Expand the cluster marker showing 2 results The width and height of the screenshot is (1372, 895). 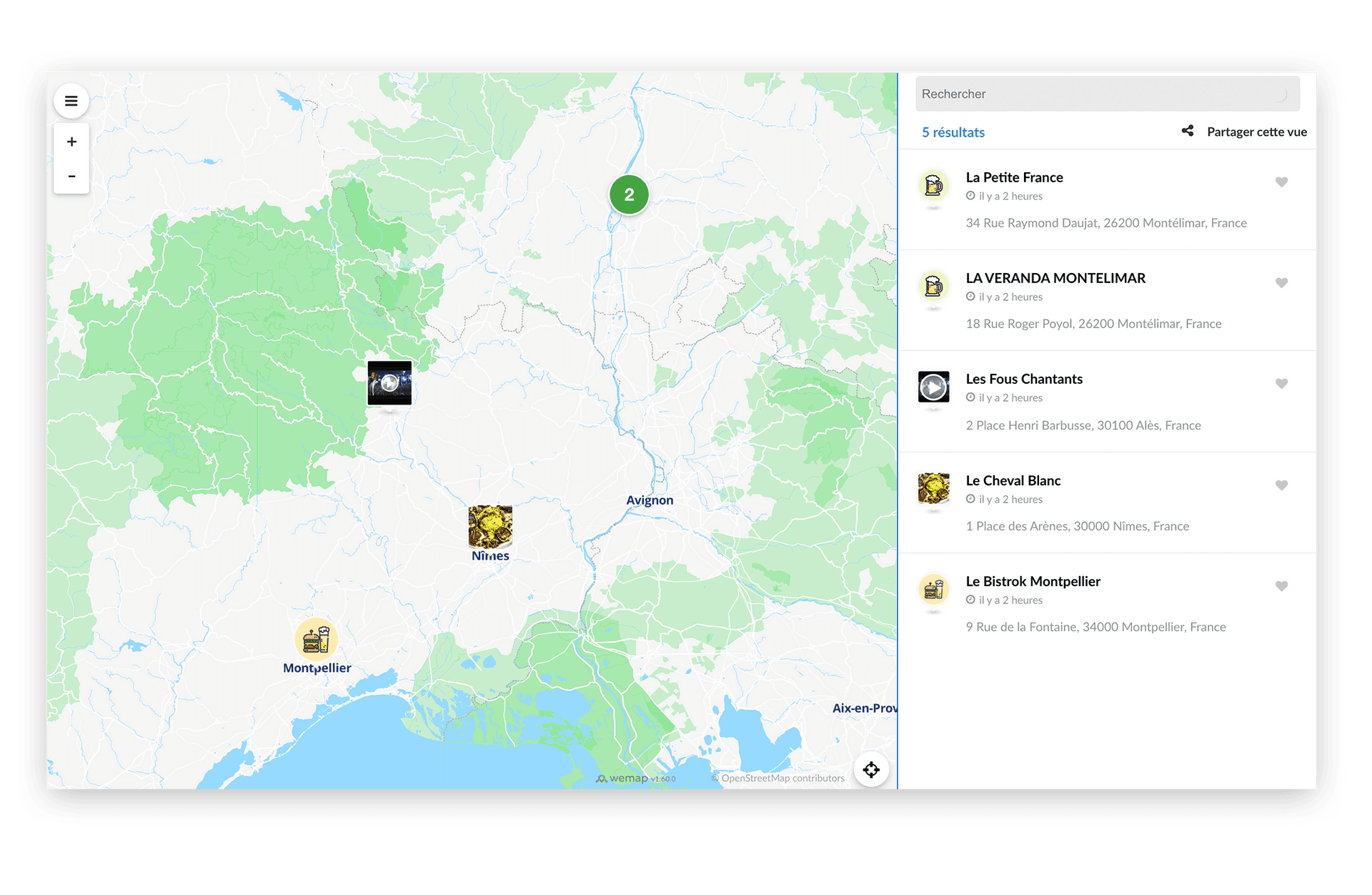point(629,194)
